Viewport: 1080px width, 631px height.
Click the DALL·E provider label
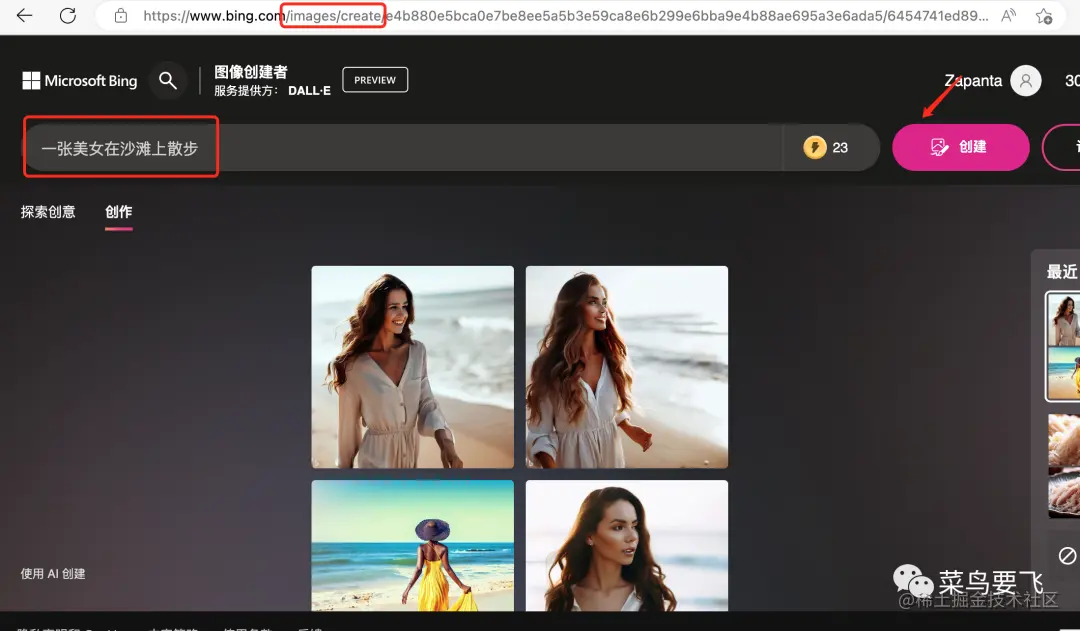click(309, 91)
